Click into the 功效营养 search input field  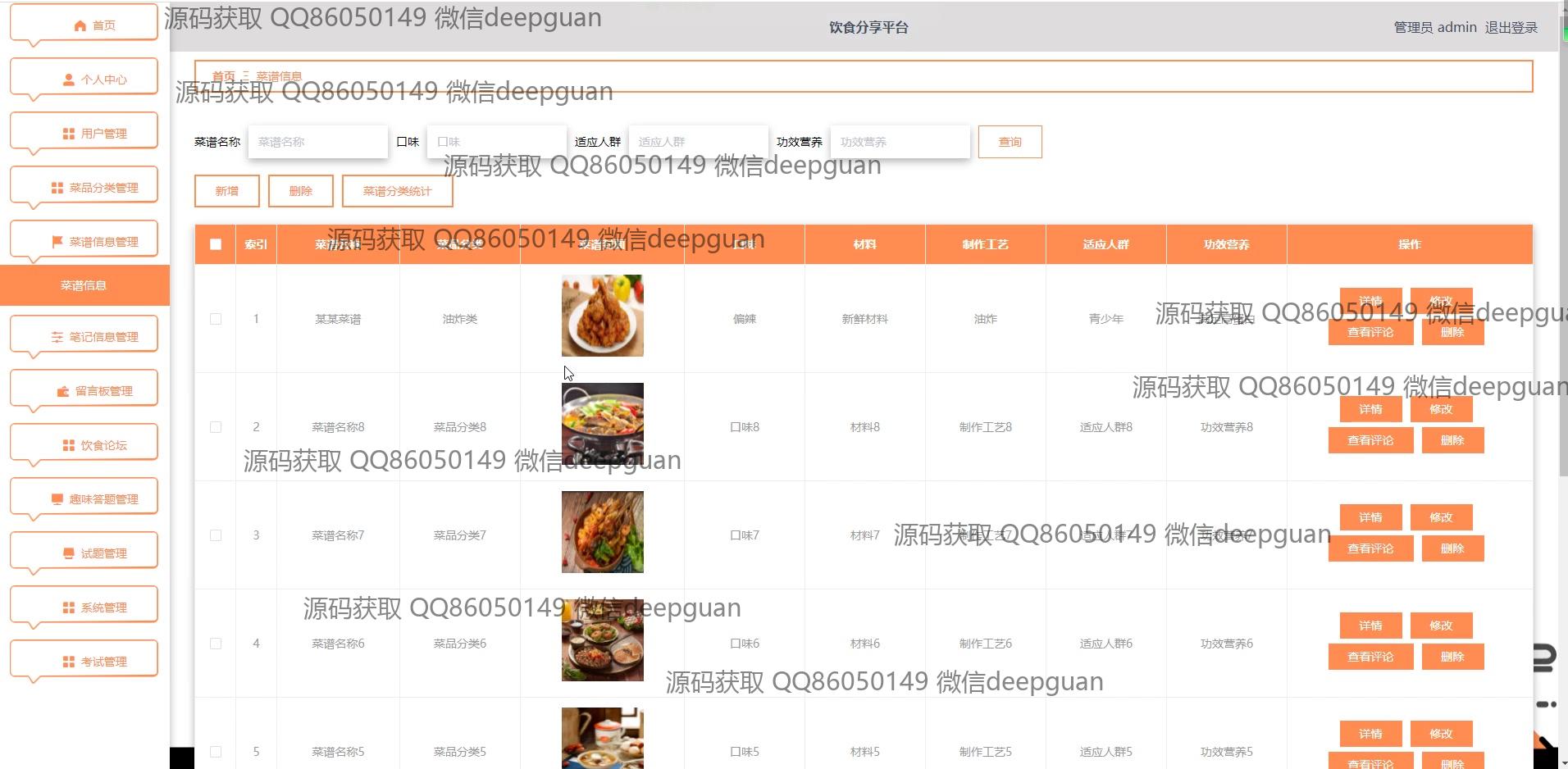pos(900,142)
